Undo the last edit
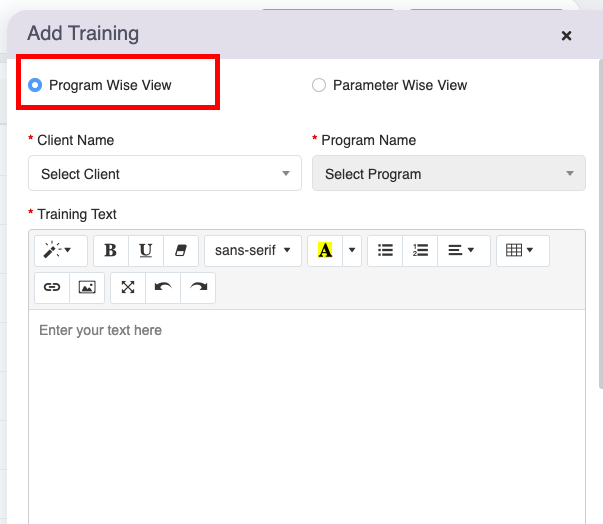The height and width of the screenshot is (524, 603). click(x=163, y=287)
